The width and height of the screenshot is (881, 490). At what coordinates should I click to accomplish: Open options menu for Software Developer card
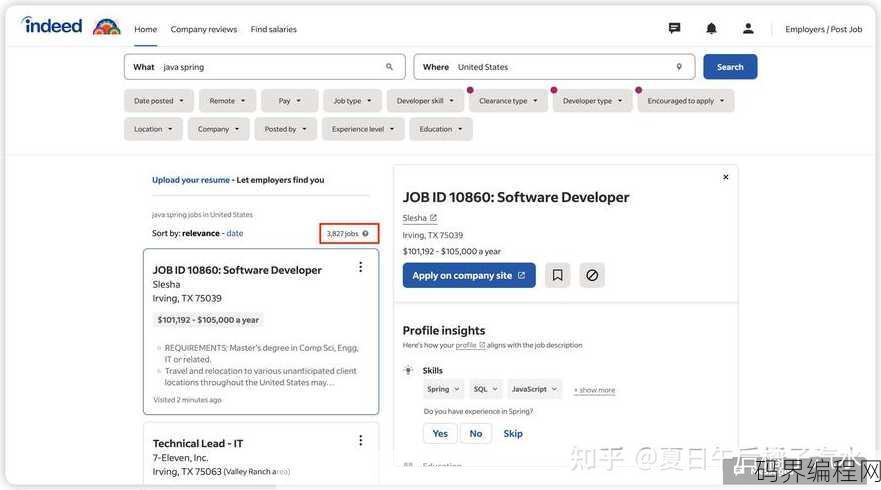point(360,267)
